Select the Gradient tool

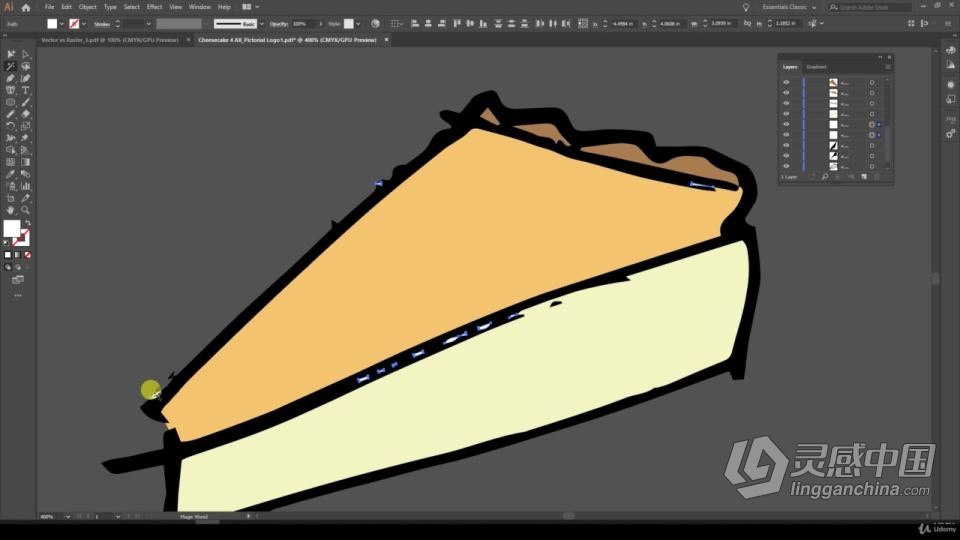(25, 162)
